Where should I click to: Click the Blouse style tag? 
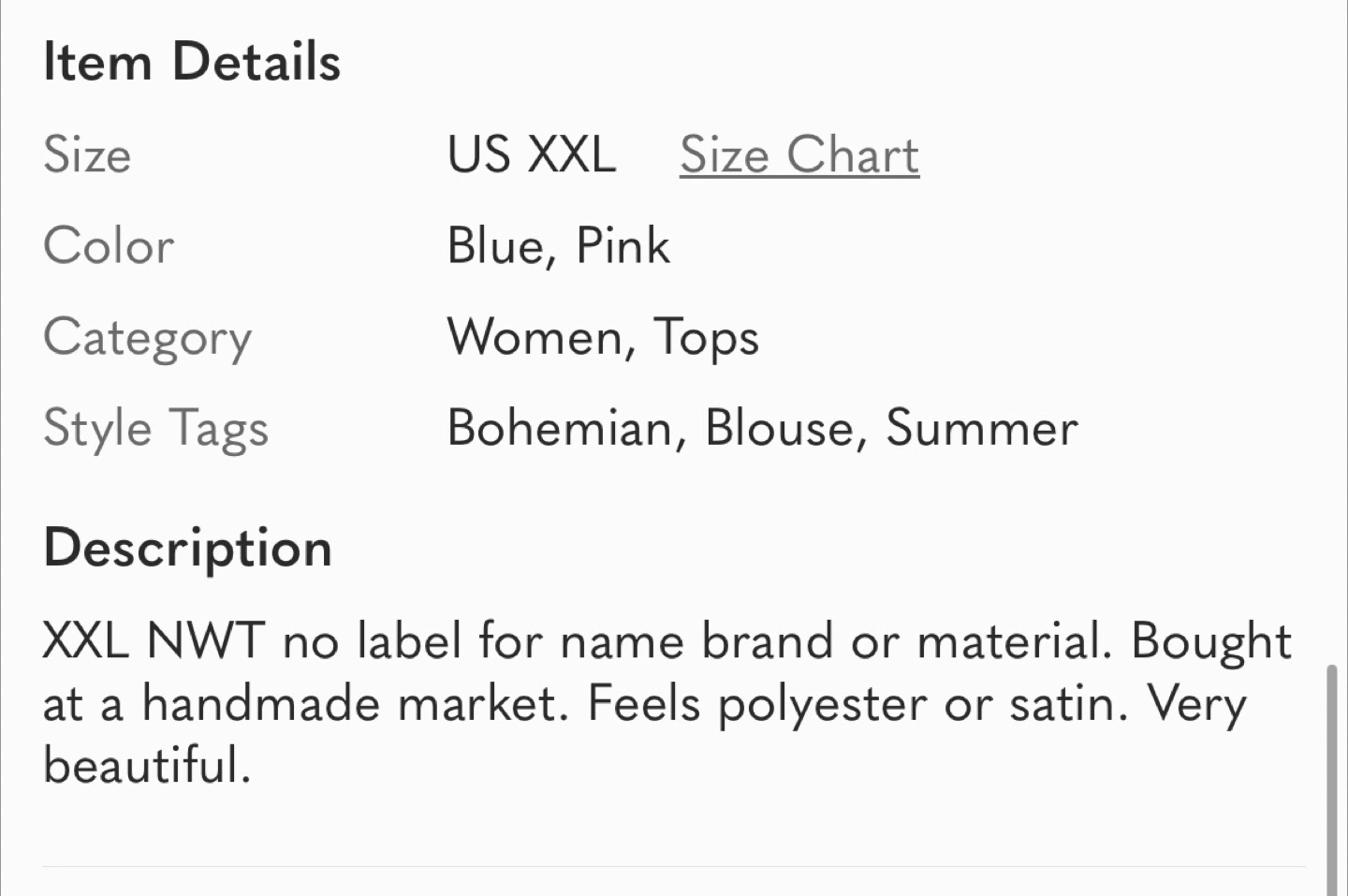click(x=779, y=428)
